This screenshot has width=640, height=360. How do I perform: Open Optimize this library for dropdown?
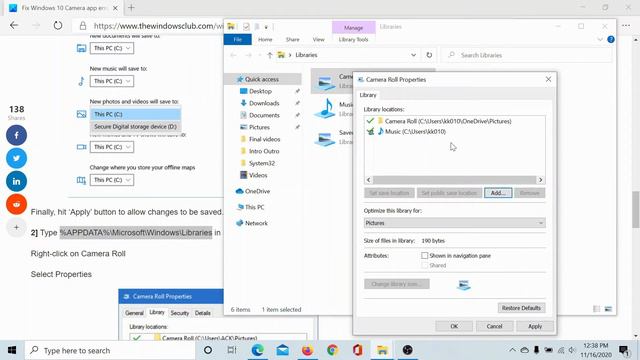pos(454,223)
